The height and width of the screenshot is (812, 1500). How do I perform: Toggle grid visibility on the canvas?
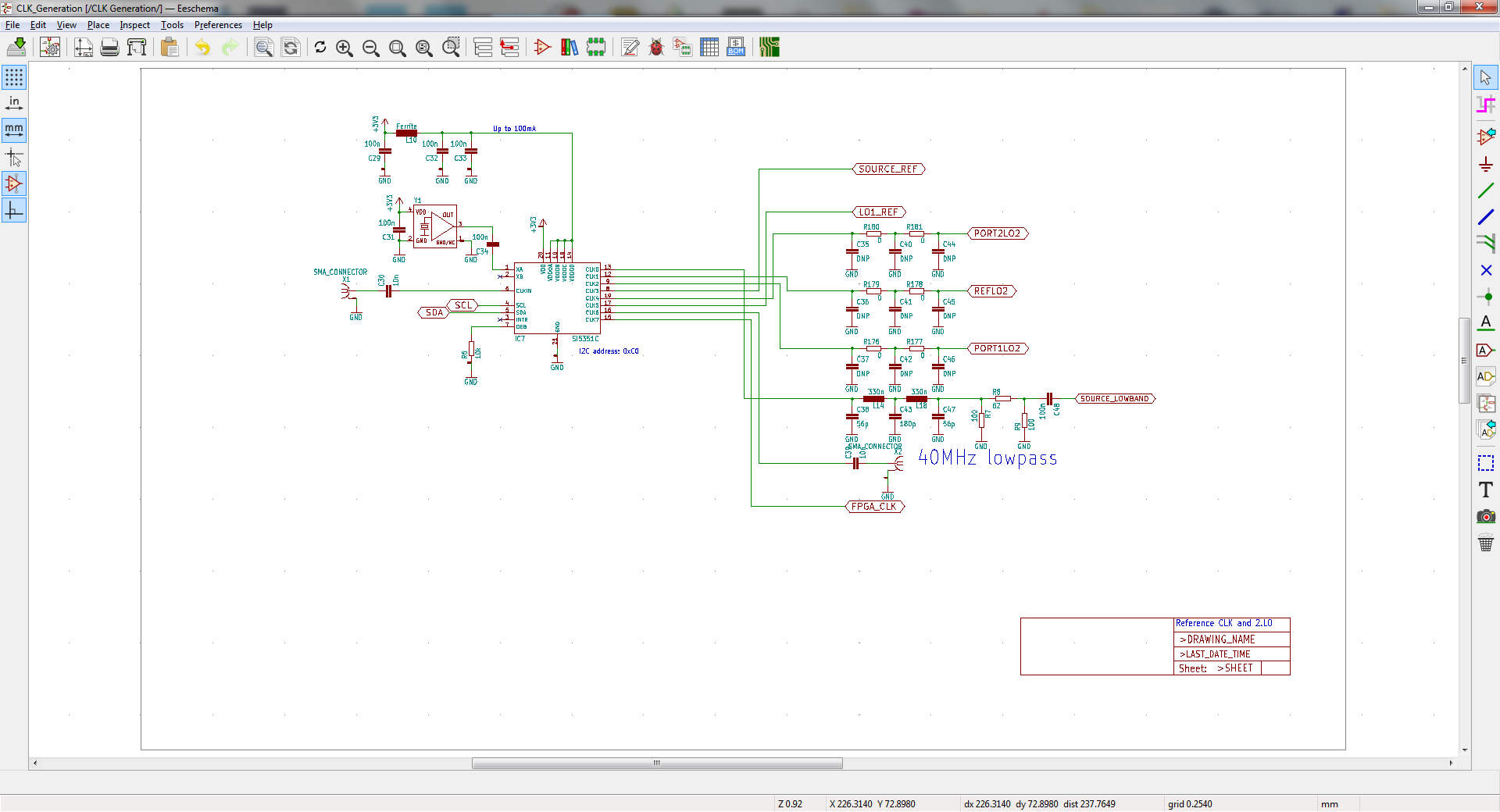[x=14, y=77]
